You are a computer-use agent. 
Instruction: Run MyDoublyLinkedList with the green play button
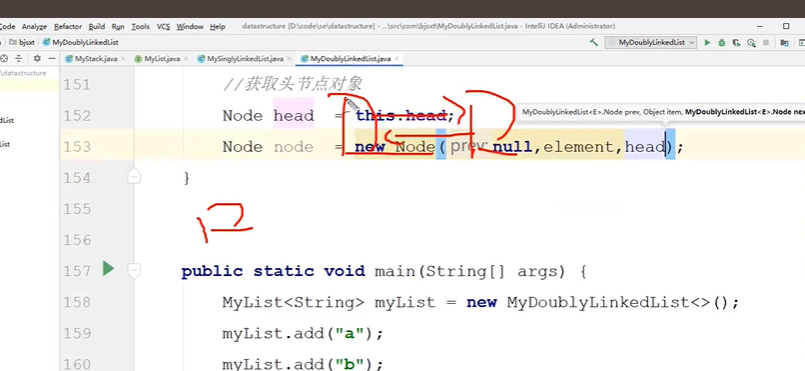tap(707, 43)
